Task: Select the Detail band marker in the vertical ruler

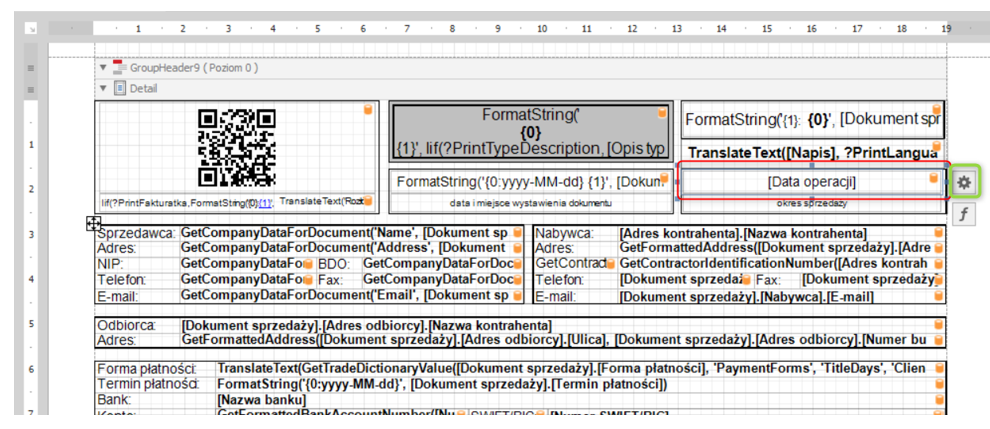Action: tap(31, 89)
